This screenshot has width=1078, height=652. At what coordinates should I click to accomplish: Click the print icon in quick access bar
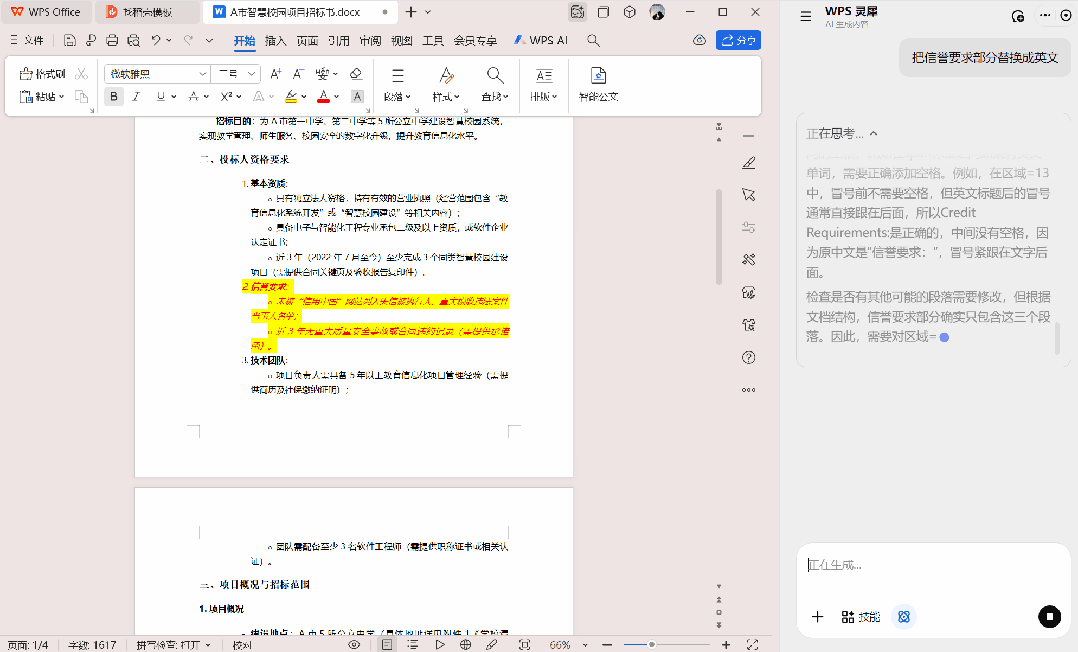pyautogui.click(x=111, y=41)
